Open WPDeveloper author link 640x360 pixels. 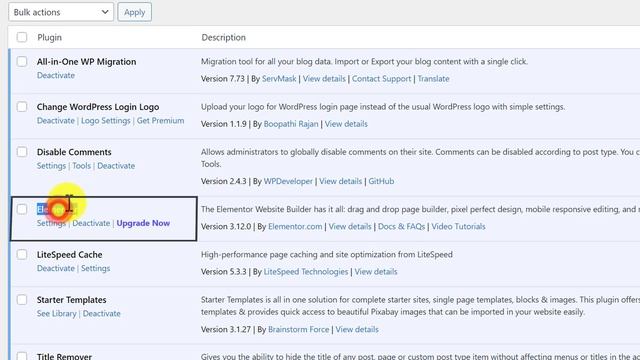(x=288, y=181)
